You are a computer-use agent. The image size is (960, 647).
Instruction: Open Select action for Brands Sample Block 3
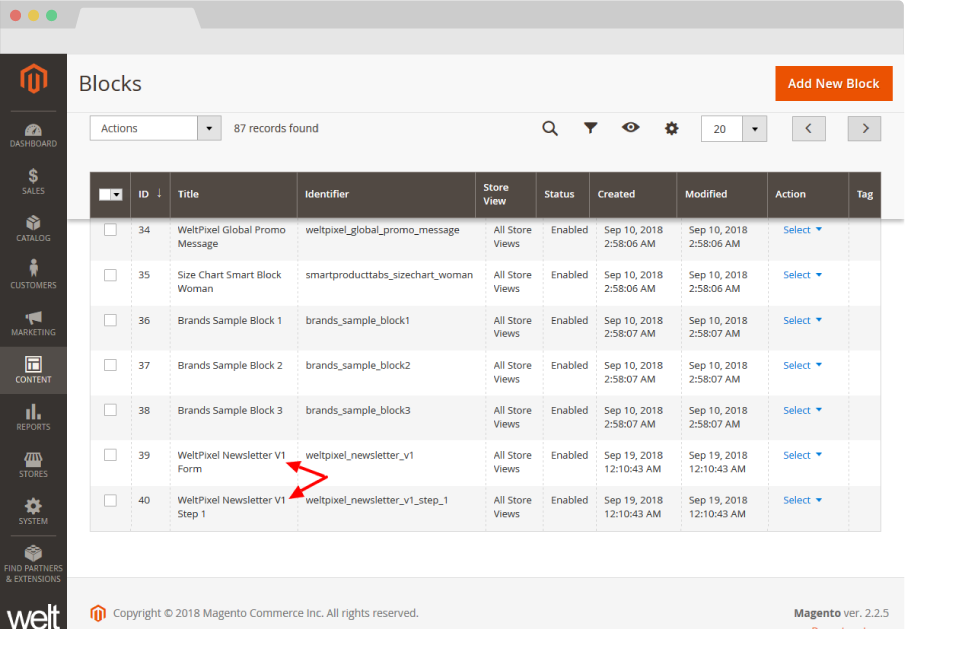802,411
